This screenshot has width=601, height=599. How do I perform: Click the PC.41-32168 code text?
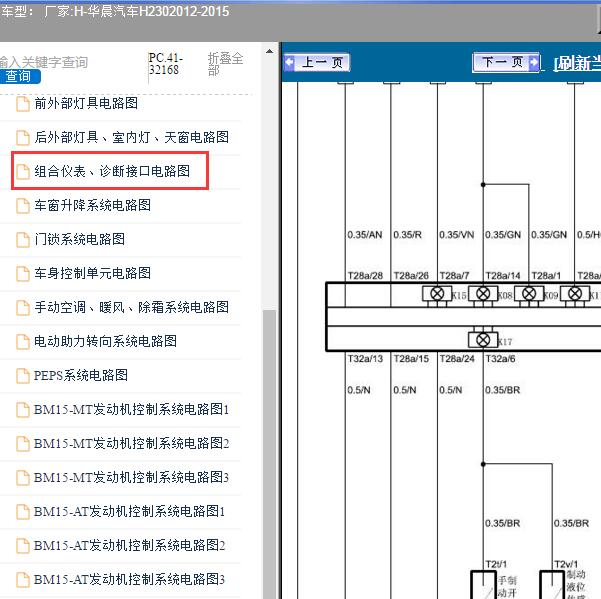click(166, 64)
